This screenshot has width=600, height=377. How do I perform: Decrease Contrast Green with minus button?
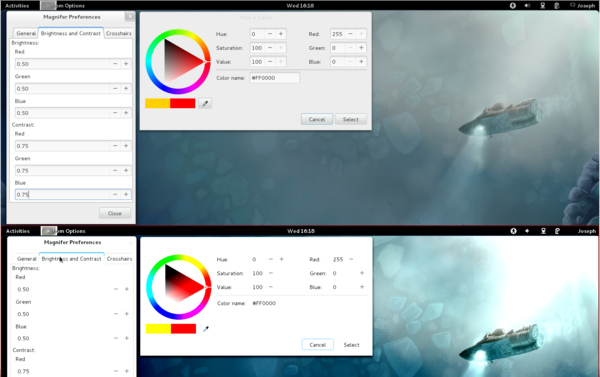point(115,170)
